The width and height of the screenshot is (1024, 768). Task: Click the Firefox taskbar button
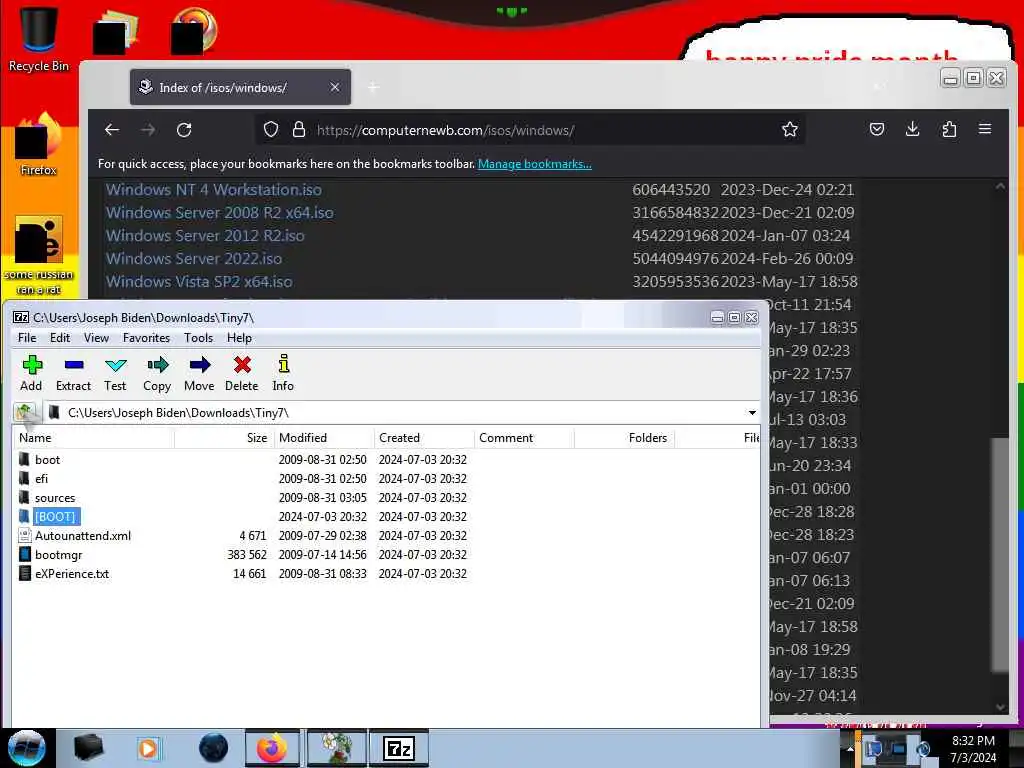[272, 748]
